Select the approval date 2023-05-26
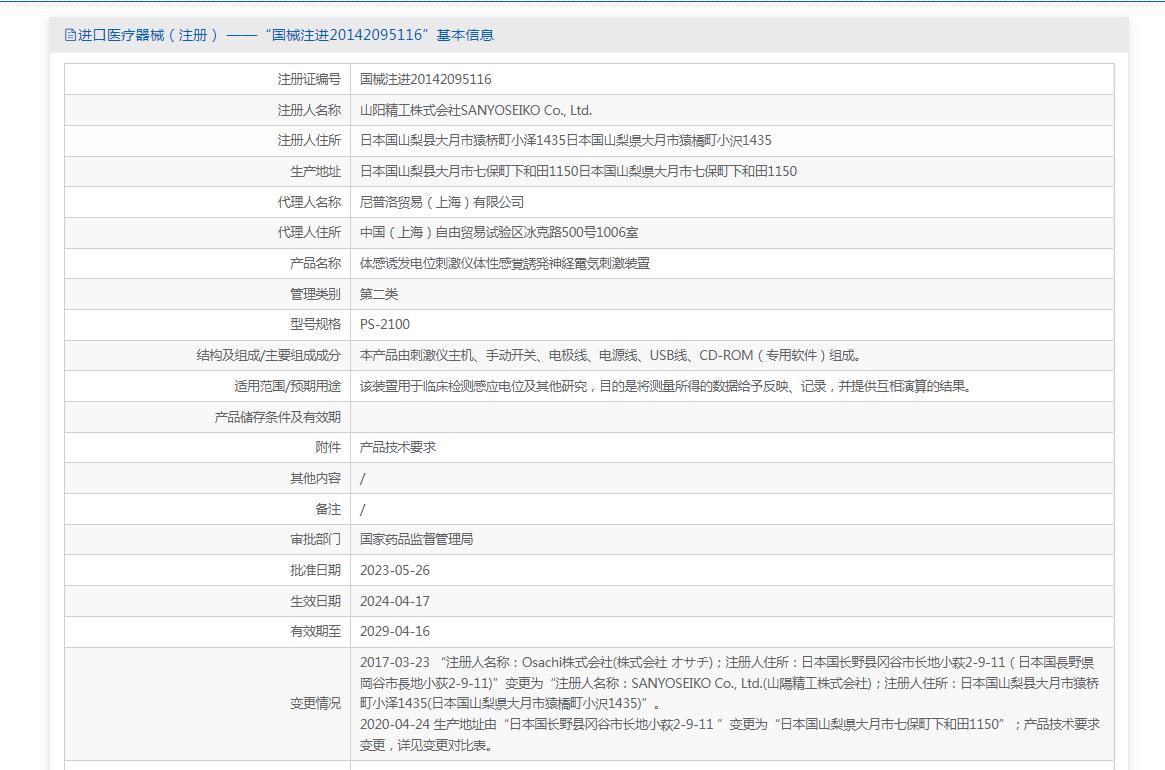Image resolution: width=1165 pixels, height=770 pixels. 395,570
